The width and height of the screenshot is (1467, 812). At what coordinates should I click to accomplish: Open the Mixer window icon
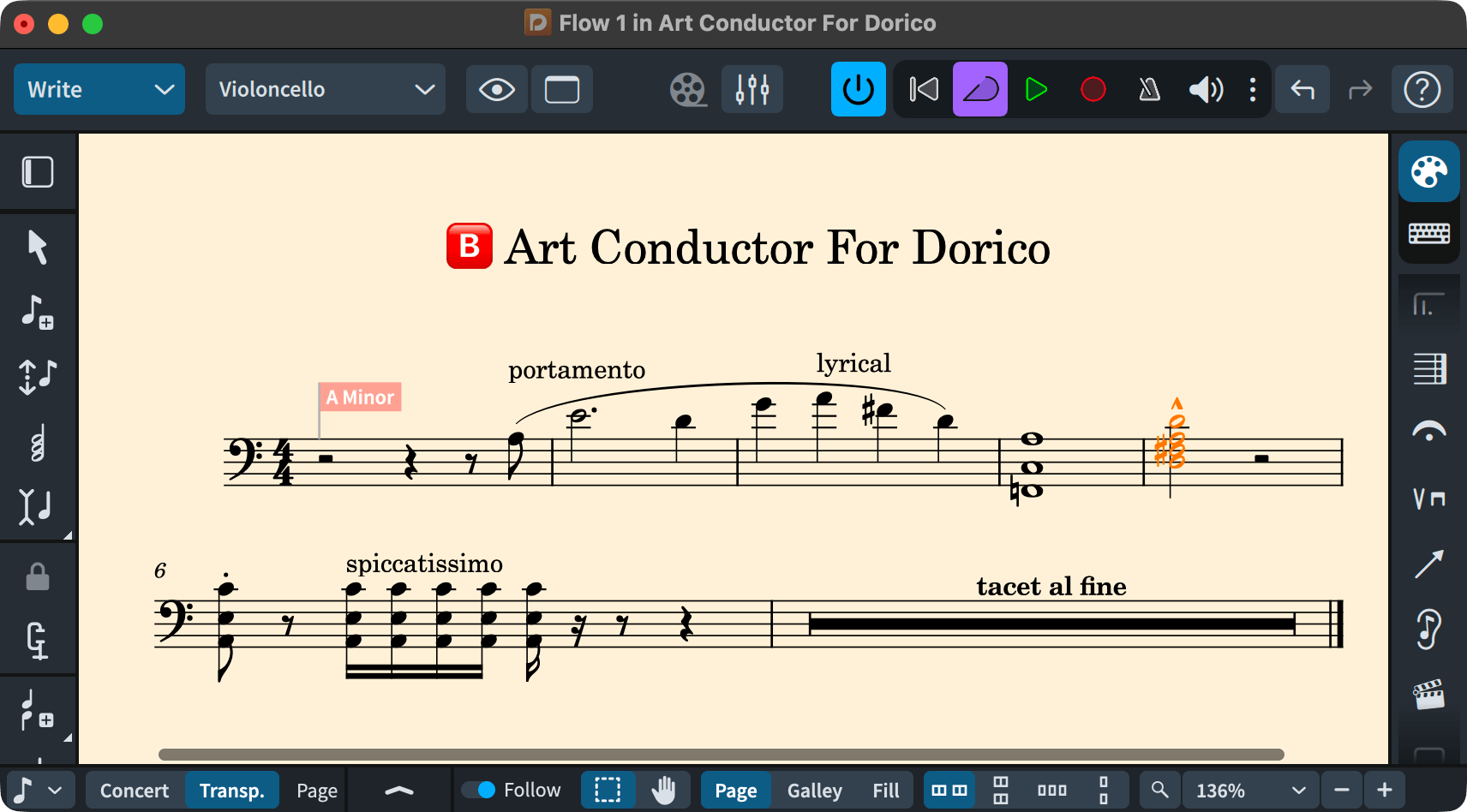point(751,89)
